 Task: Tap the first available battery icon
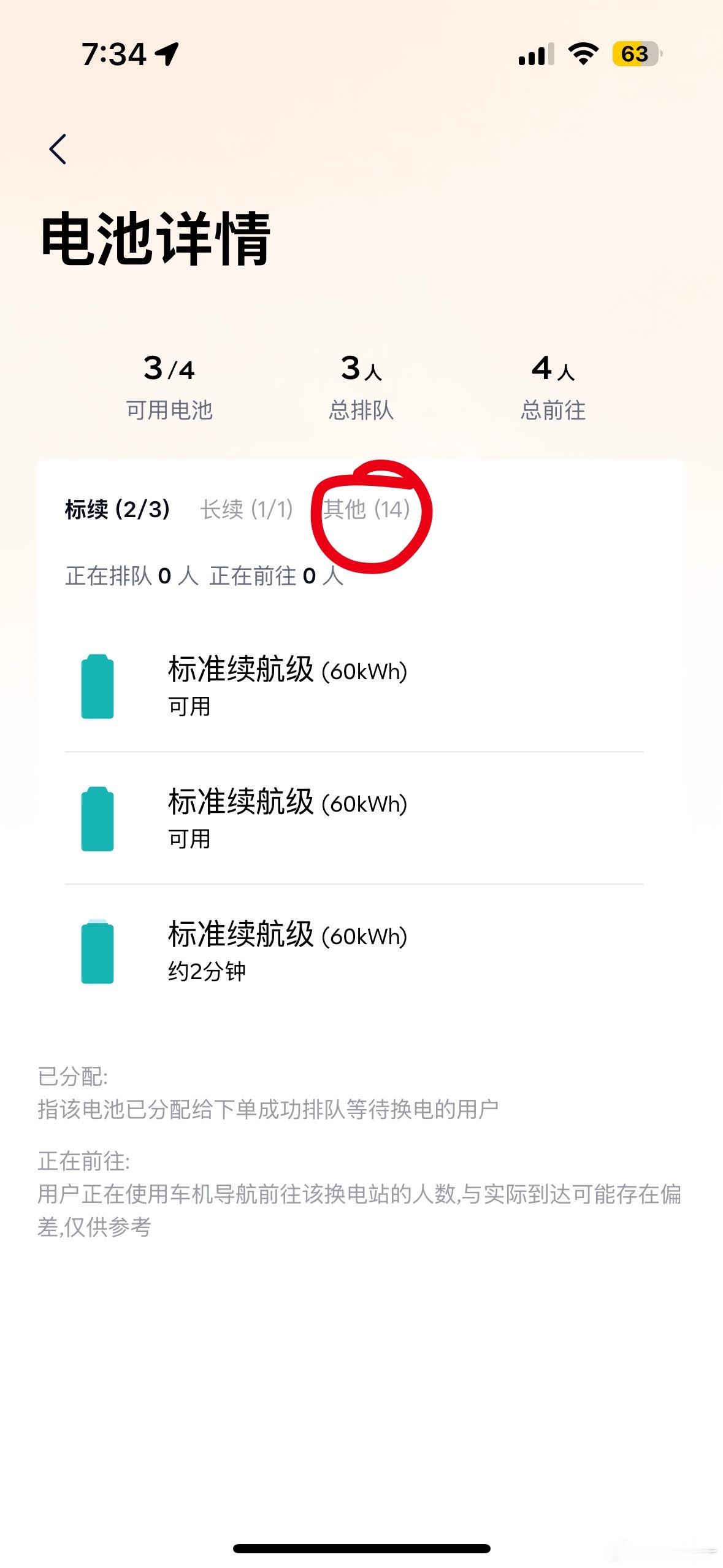click(98, 686)
